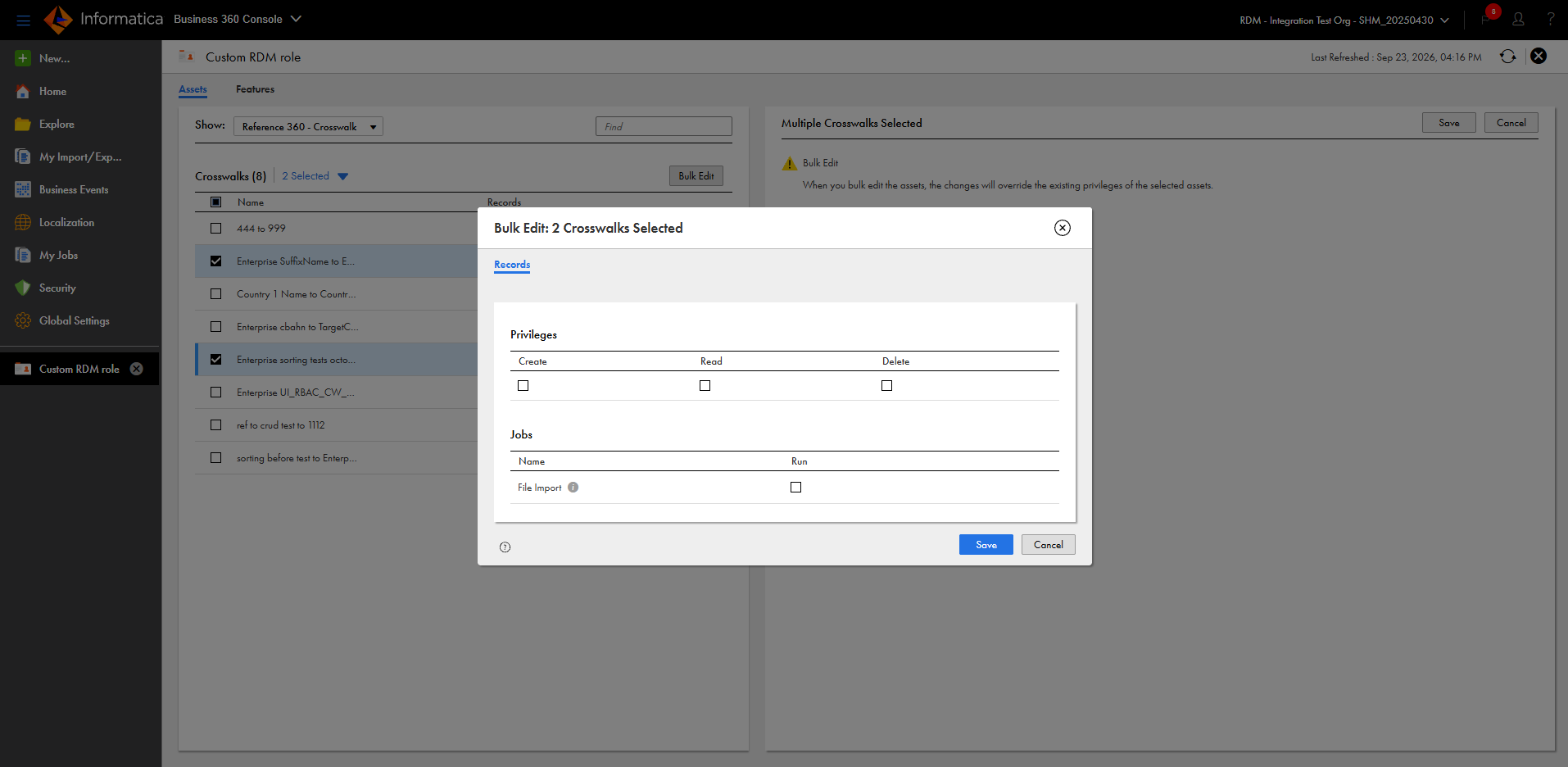Viewport: 1568px width, 767px height.
Task: Select row 'Enterprise UI_RBAC_CW_...'
Action: [337, 393]
